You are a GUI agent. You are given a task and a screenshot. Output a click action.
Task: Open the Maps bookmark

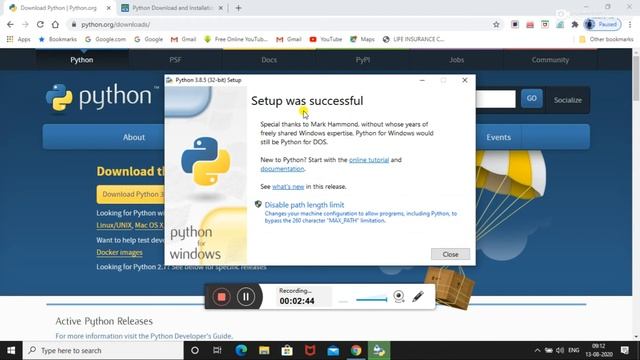[x=362, y=39]
